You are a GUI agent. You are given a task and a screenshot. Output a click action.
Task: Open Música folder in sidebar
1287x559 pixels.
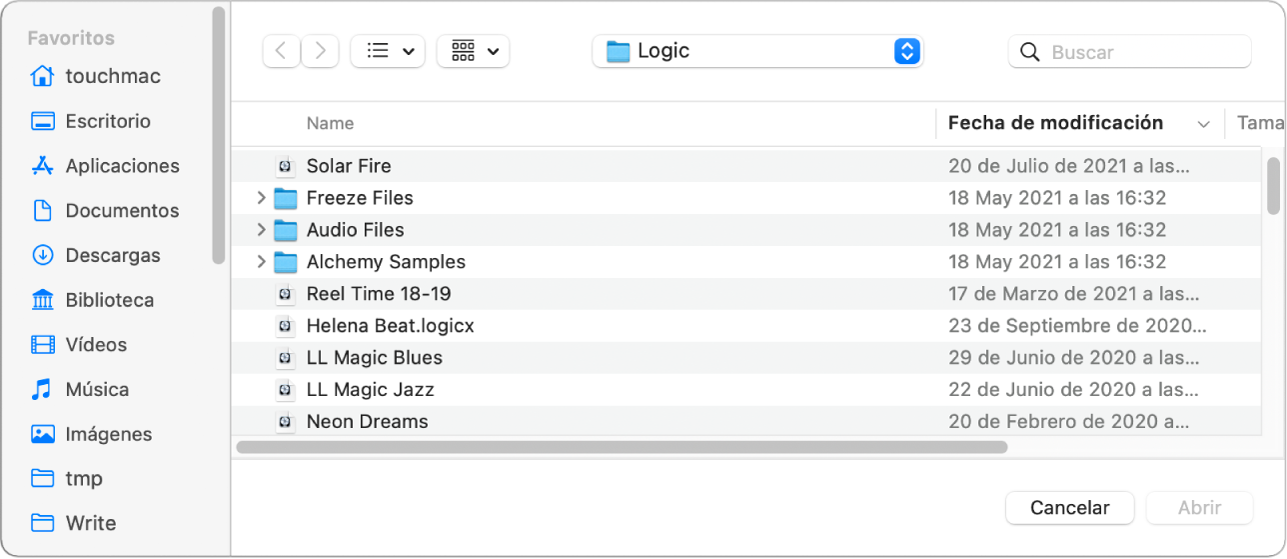pyautogui.click(x=96, y=389)
